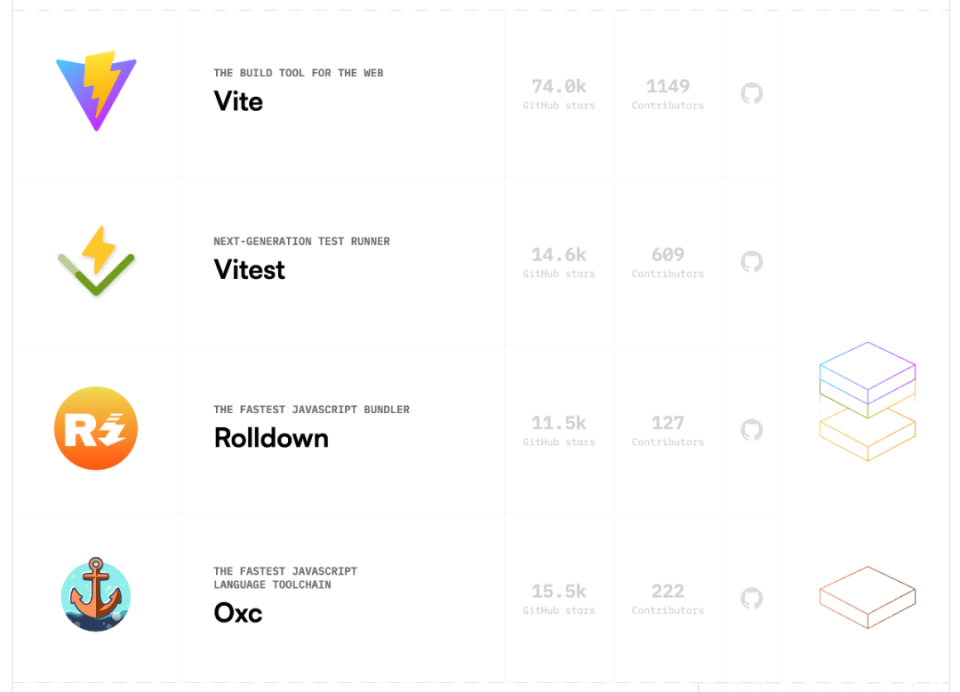960x692 pixels.
Task: Click the Vite project title
Action: point(238,101)
